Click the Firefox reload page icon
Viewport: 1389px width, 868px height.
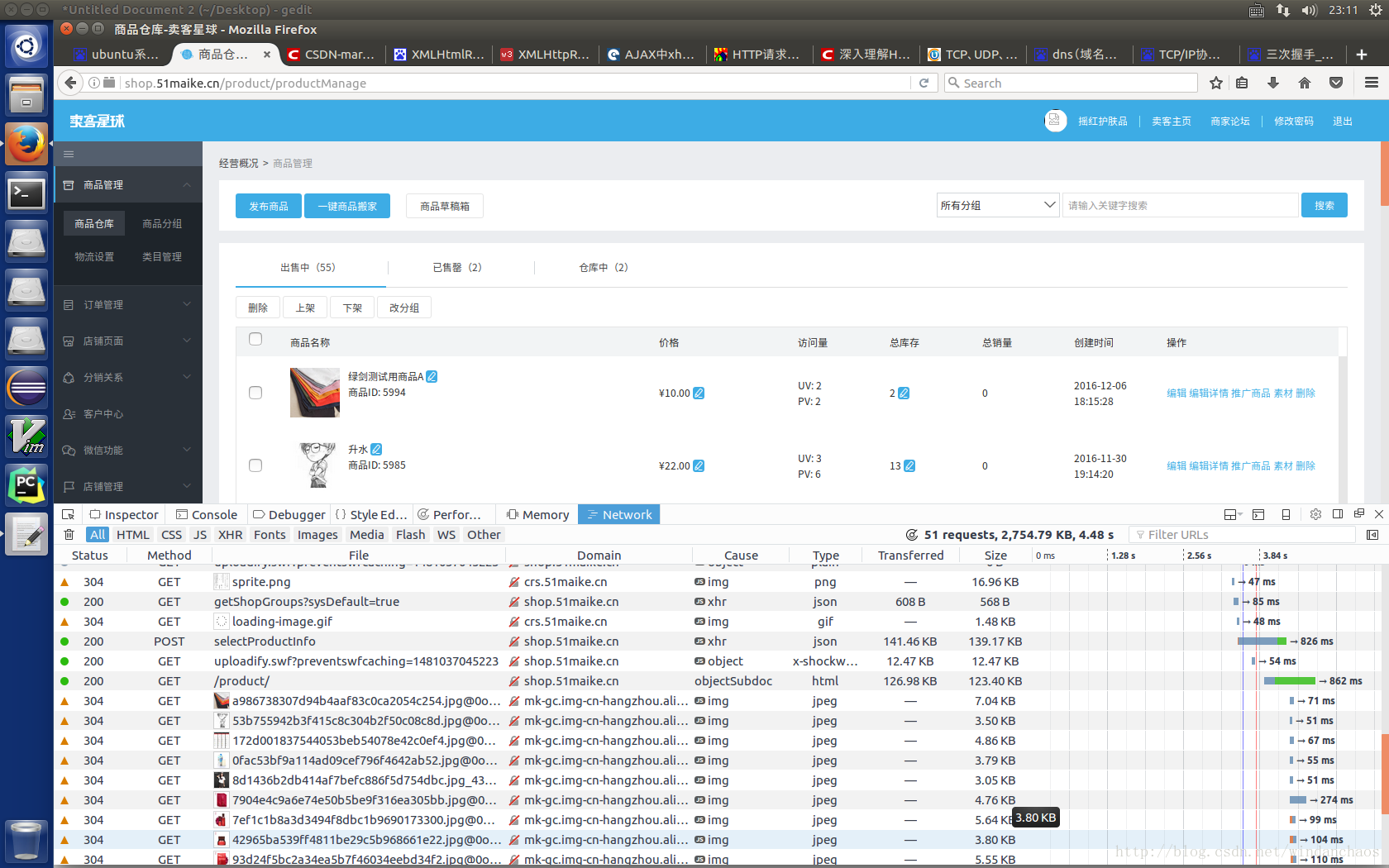click(924, 83)
